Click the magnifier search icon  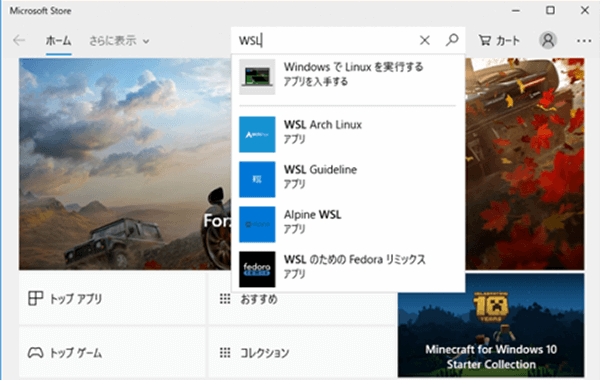coord(452,40)
